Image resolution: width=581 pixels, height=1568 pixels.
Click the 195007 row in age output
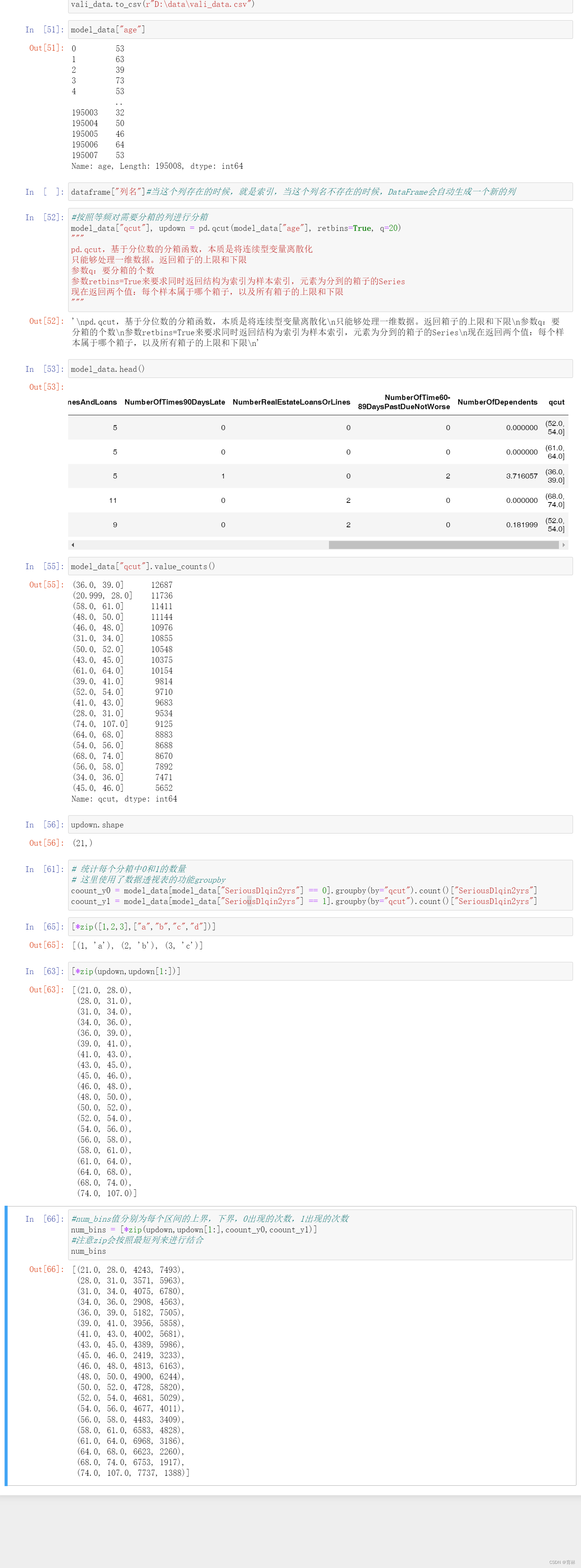tap(98, 155)
